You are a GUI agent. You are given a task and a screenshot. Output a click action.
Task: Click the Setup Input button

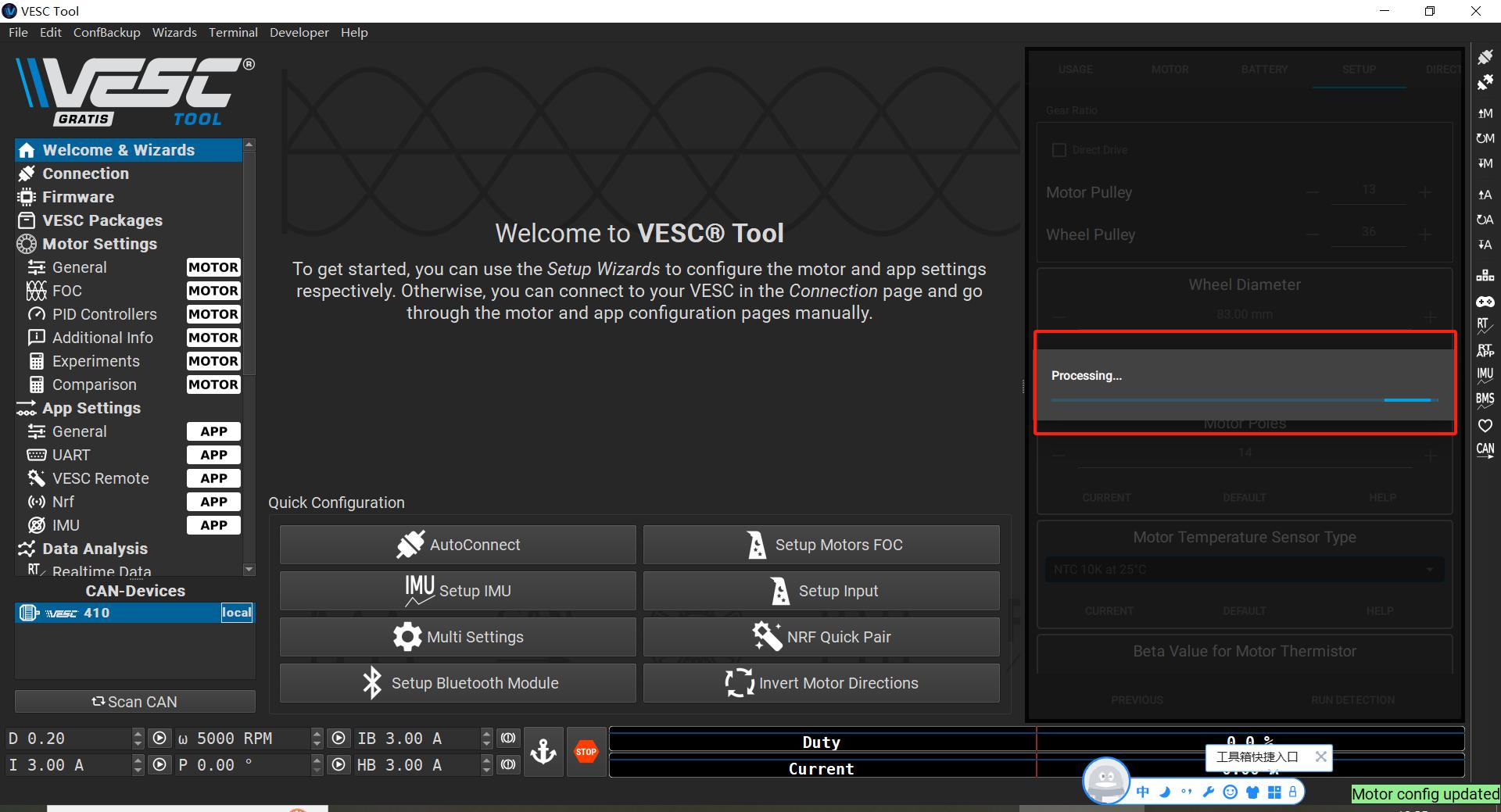click(822, 591)
